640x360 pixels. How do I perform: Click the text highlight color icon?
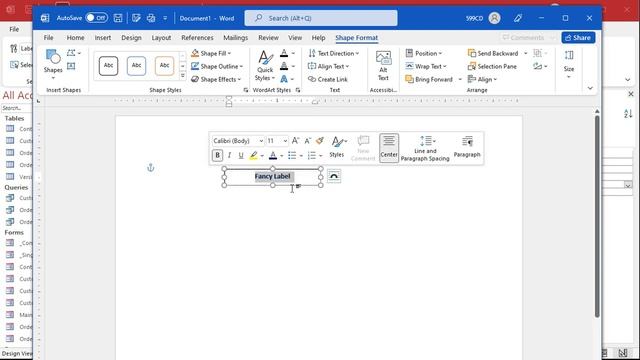point(253,155)
